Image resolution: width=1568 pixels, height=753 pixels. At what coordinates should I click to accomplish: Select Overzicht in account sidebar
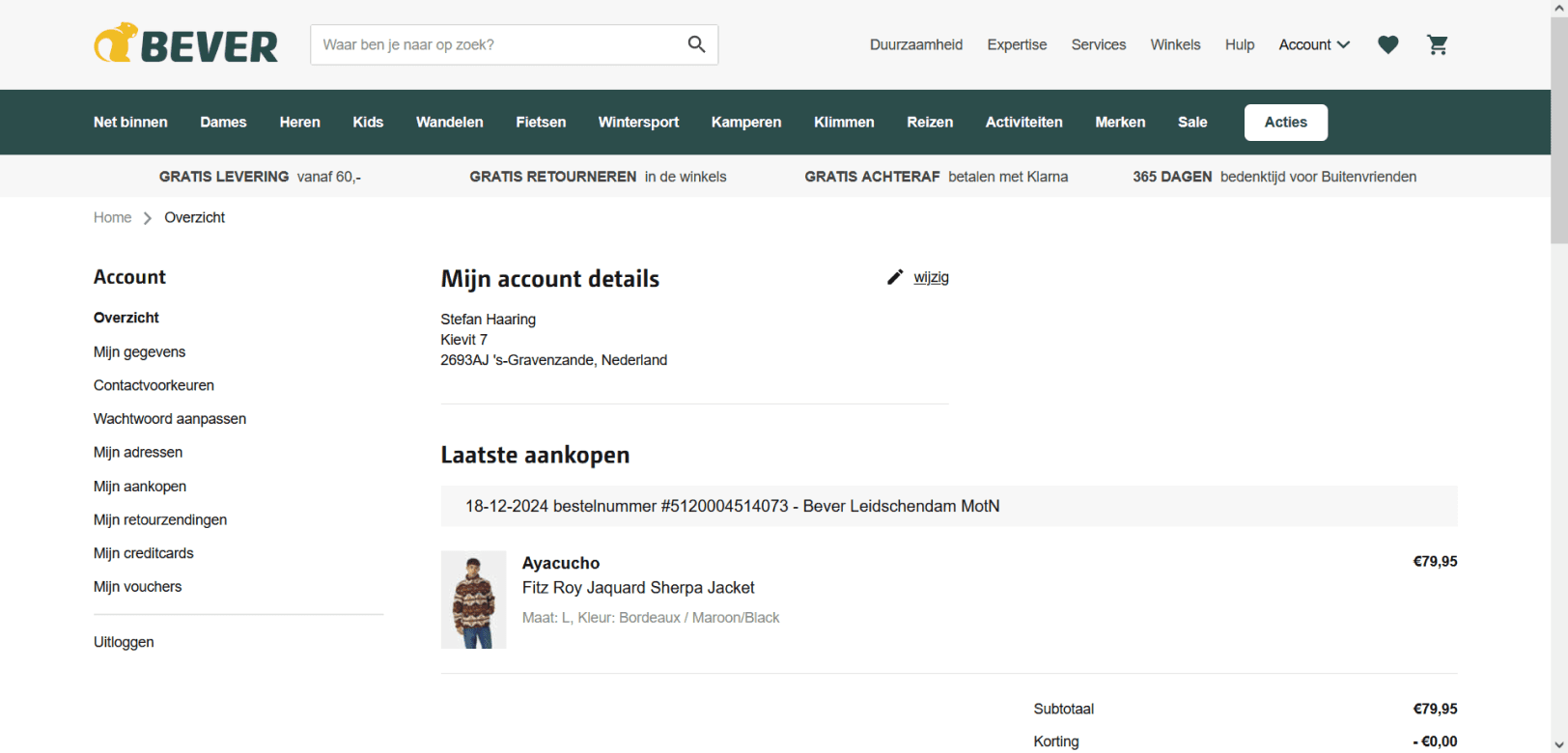click(126, 318)
